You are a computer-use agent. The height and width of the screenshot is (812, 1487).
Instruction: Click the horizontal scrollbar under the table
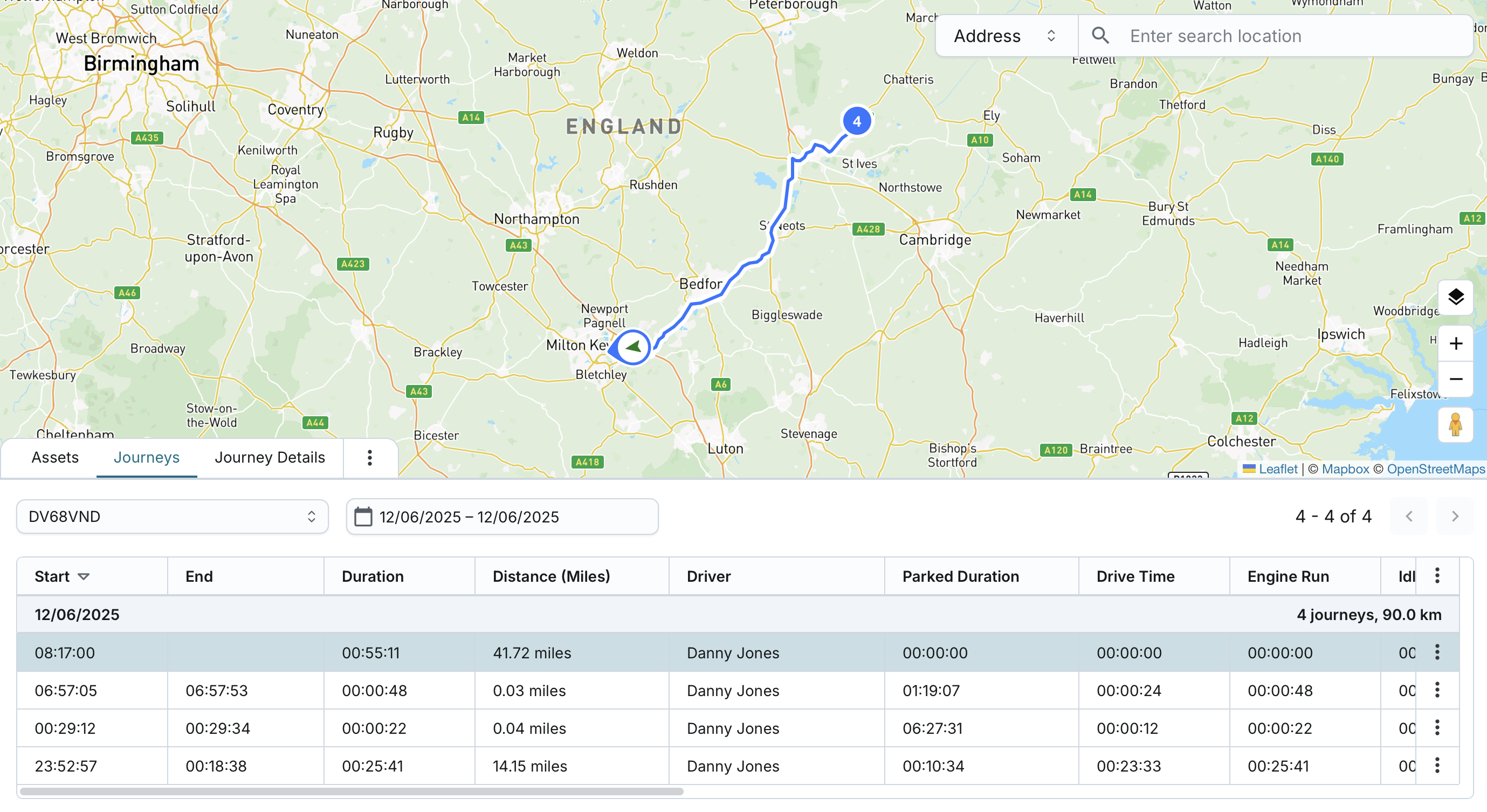(x=351, y=791)
